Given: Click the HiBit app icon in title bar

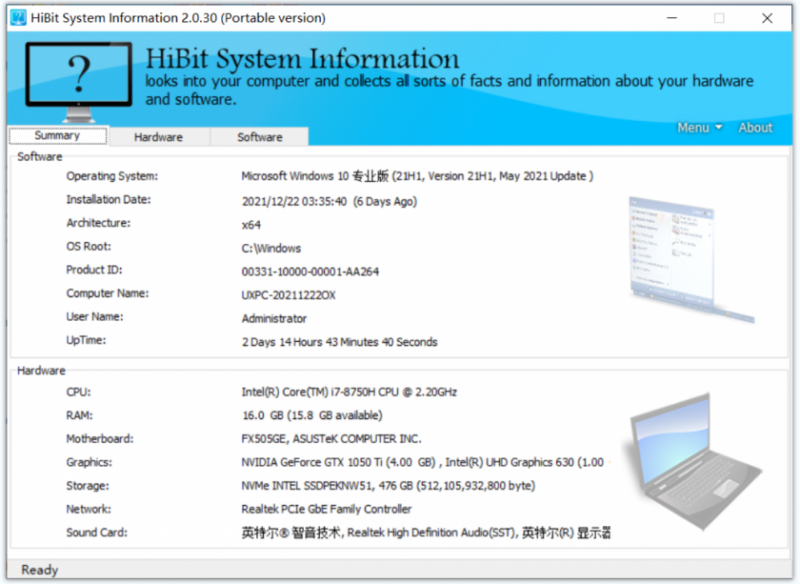Looking at the screenshot, I should coord(18,18).
